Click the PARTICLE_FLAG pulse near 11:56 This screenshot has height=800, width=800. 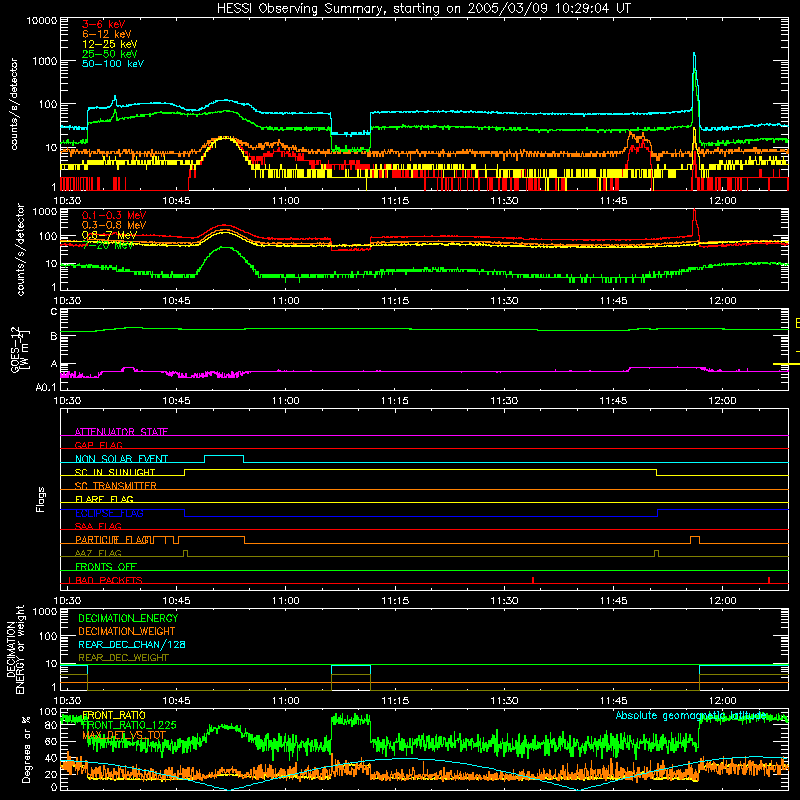coord(694,540)
